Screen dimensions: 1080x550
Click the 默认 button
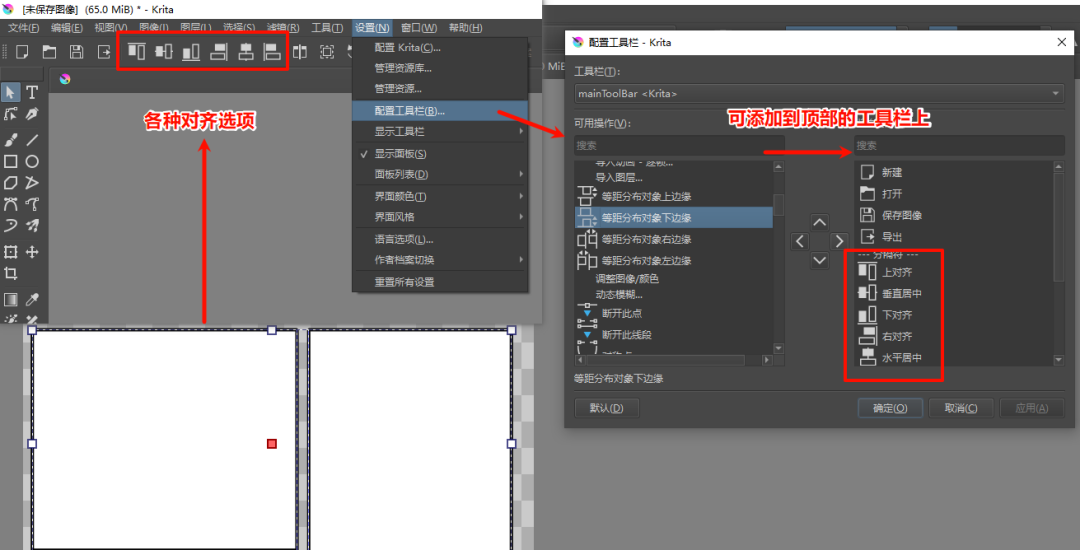pyautogui.click(x=606, y=408)
